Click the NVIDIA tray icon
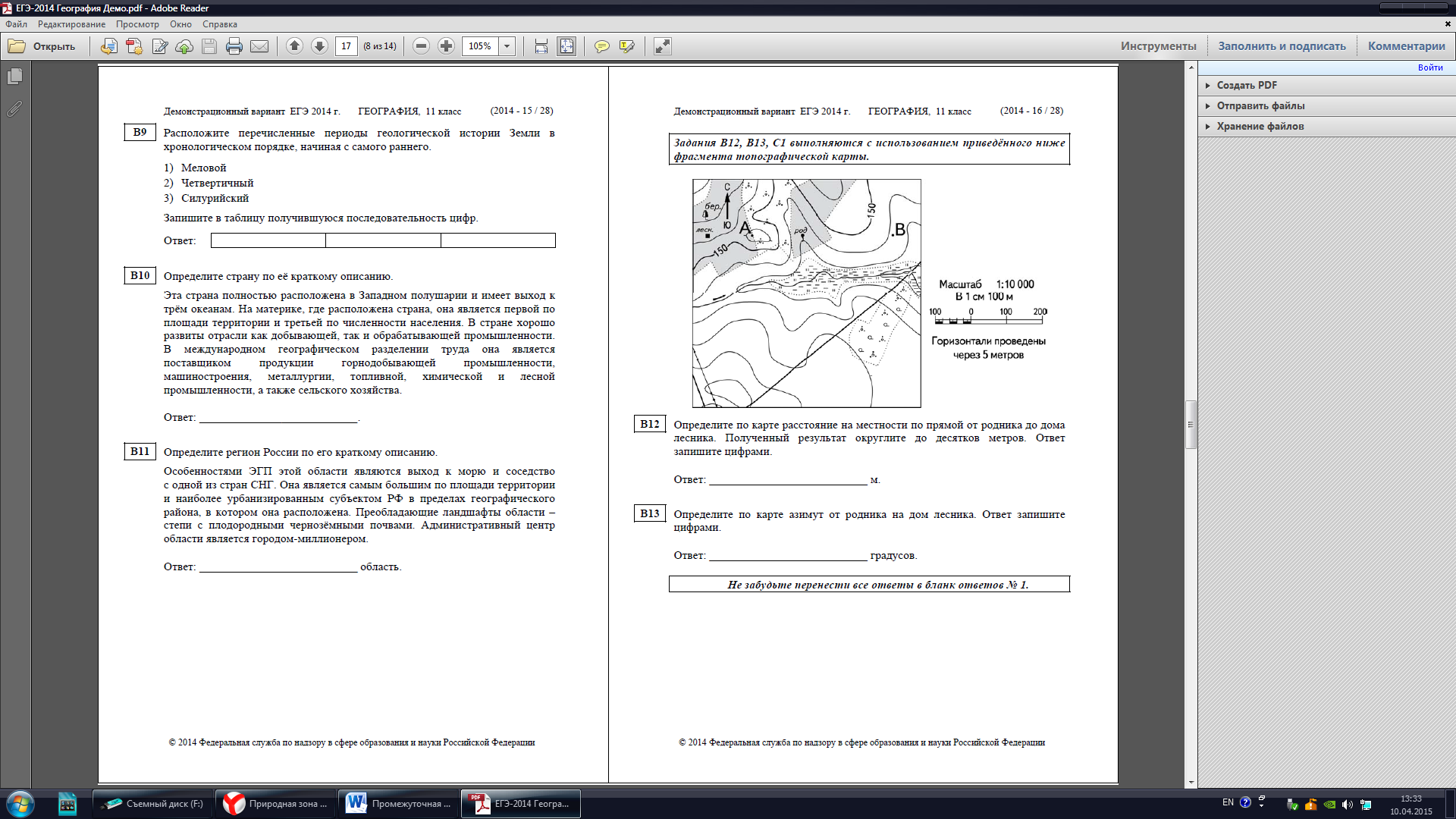The height and width of the screenshot is (819, 1456). (x=1329, y=805)
